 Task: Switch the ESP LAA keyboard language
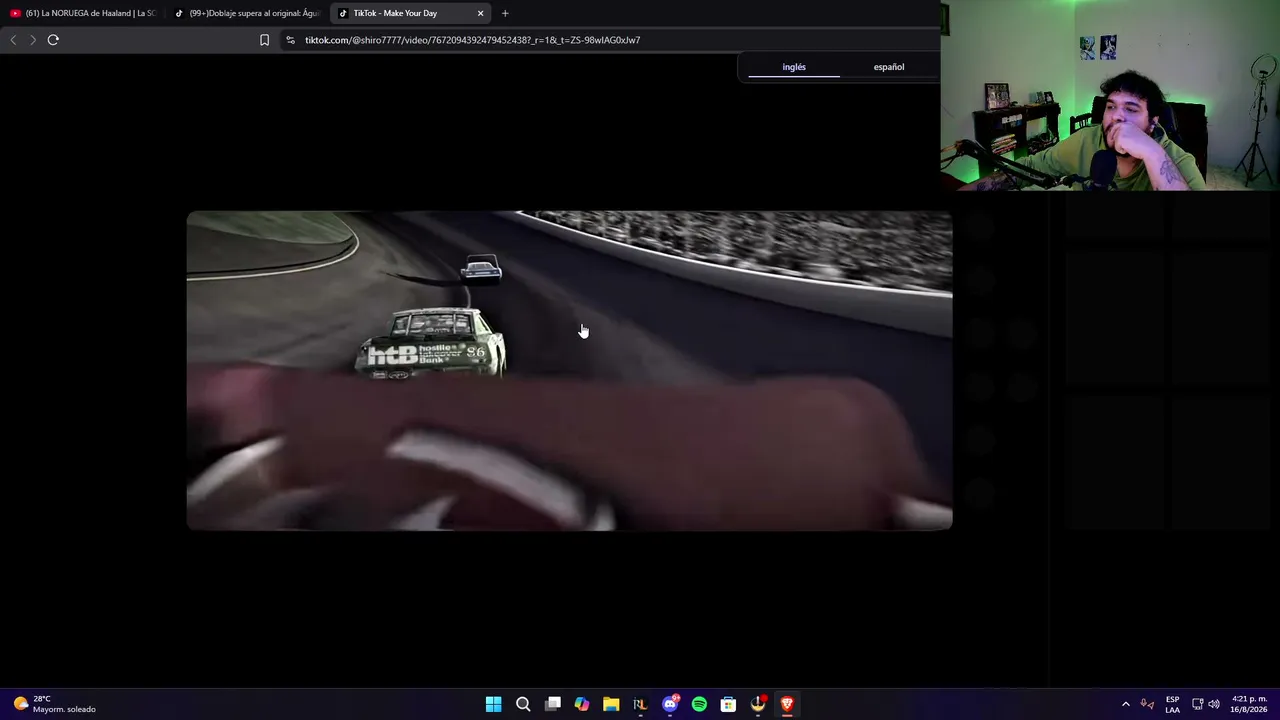click(1172, 704)
